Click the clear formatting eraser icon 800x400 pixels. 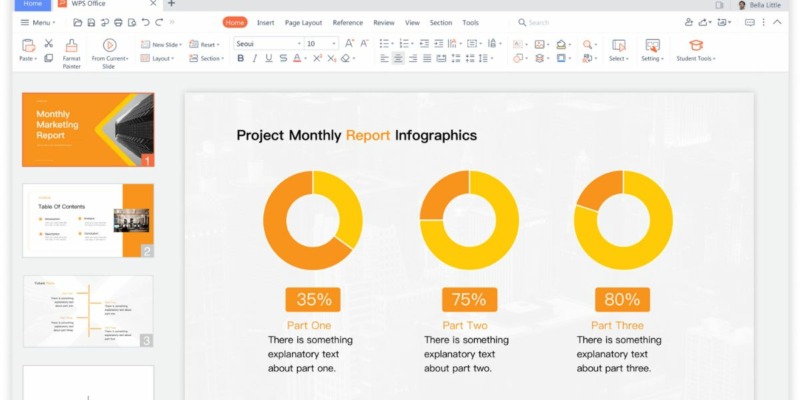345,58
